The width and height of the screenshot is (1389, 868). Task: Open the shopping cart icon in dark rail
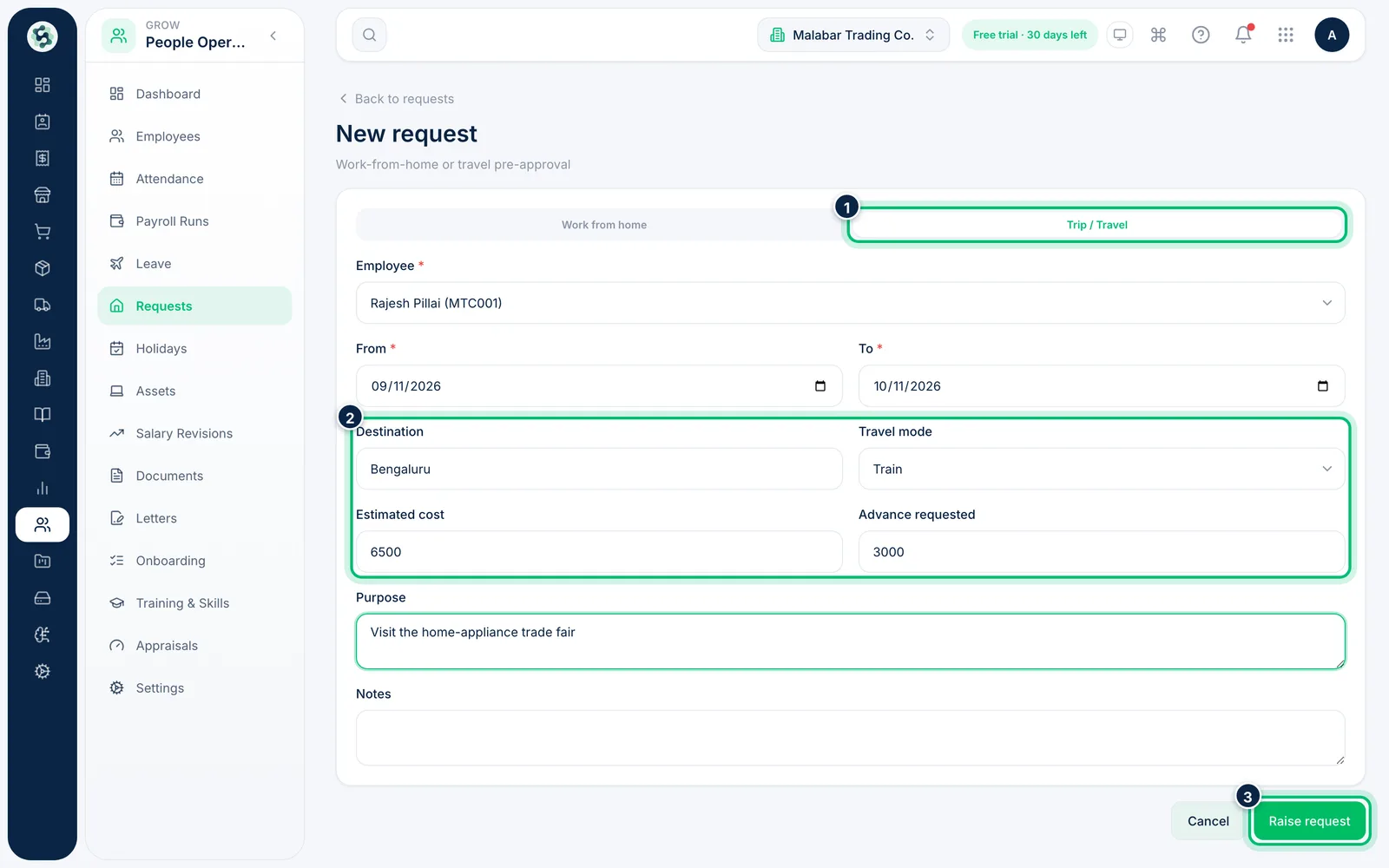click(42, 232)
